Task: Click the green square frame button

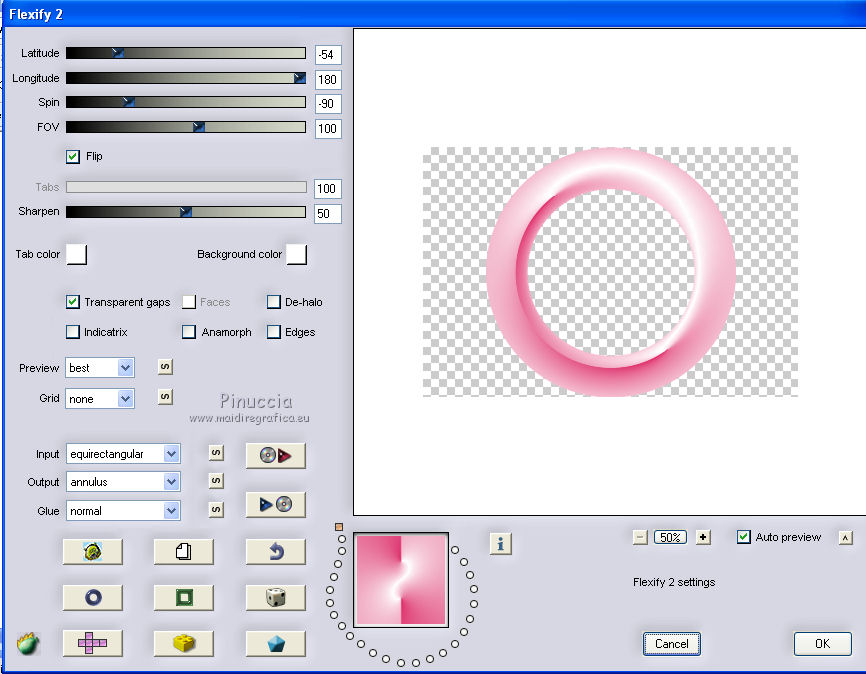Action: tap(183, 597)
